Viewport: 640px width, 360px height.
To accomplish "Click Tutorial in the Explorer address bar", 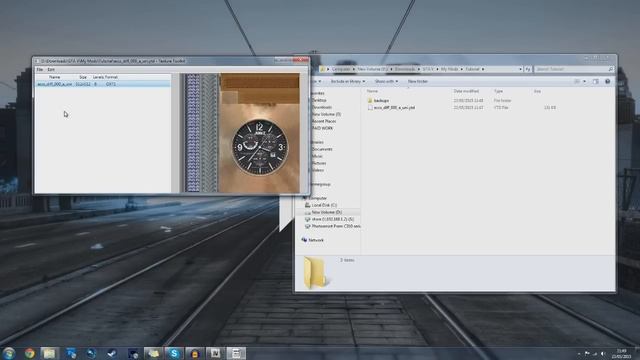I will click(472, 69).
